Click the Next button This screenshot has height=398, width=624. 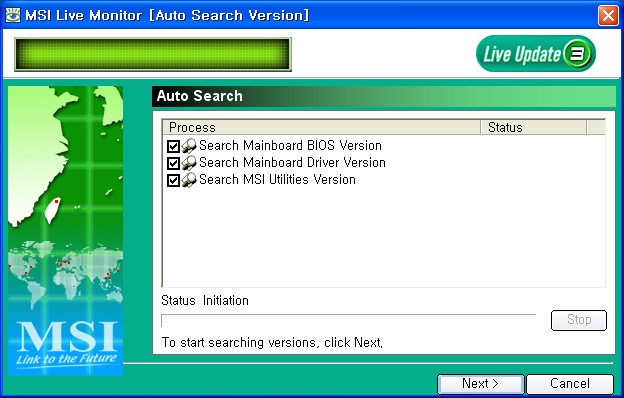click(x=480, y=384)
